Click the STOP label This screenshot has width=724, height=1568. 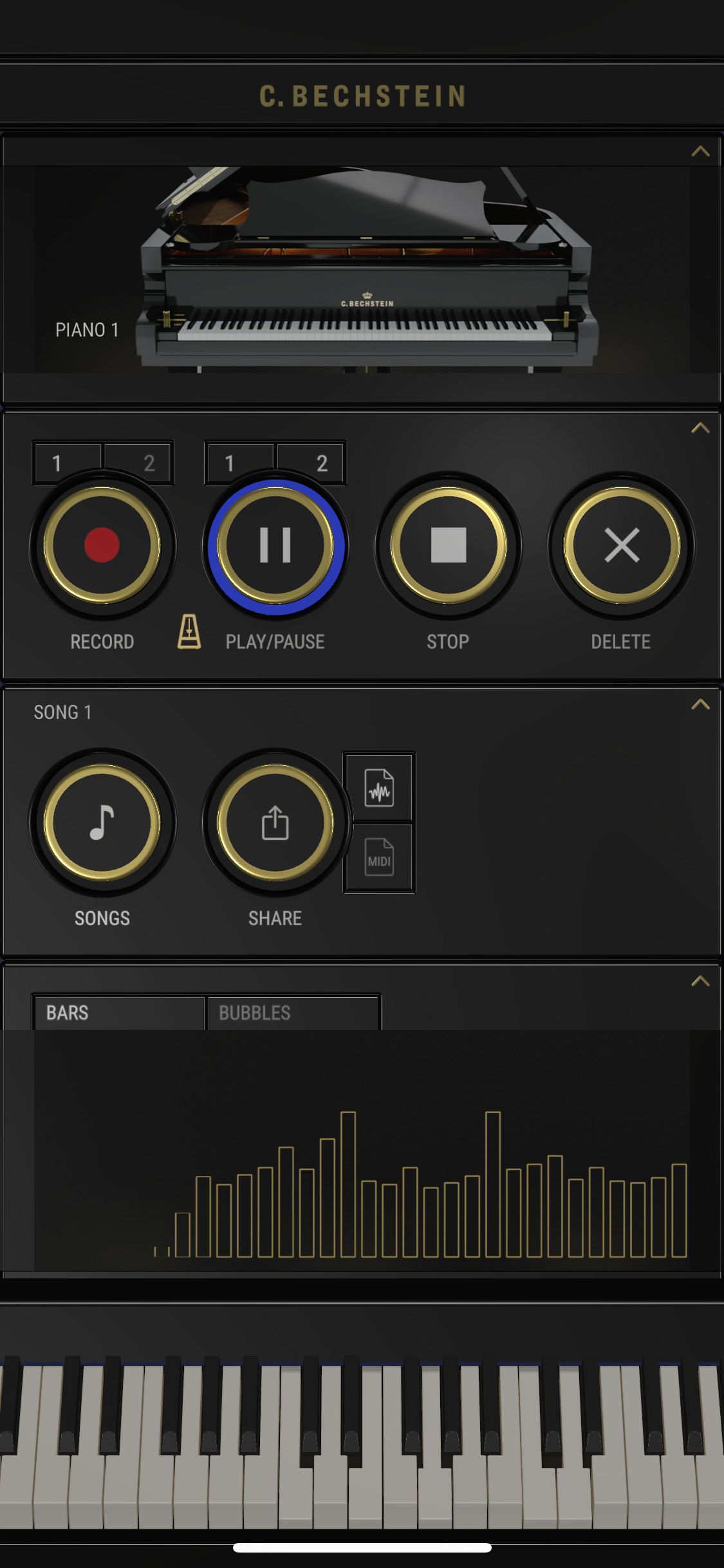(448, 642)
